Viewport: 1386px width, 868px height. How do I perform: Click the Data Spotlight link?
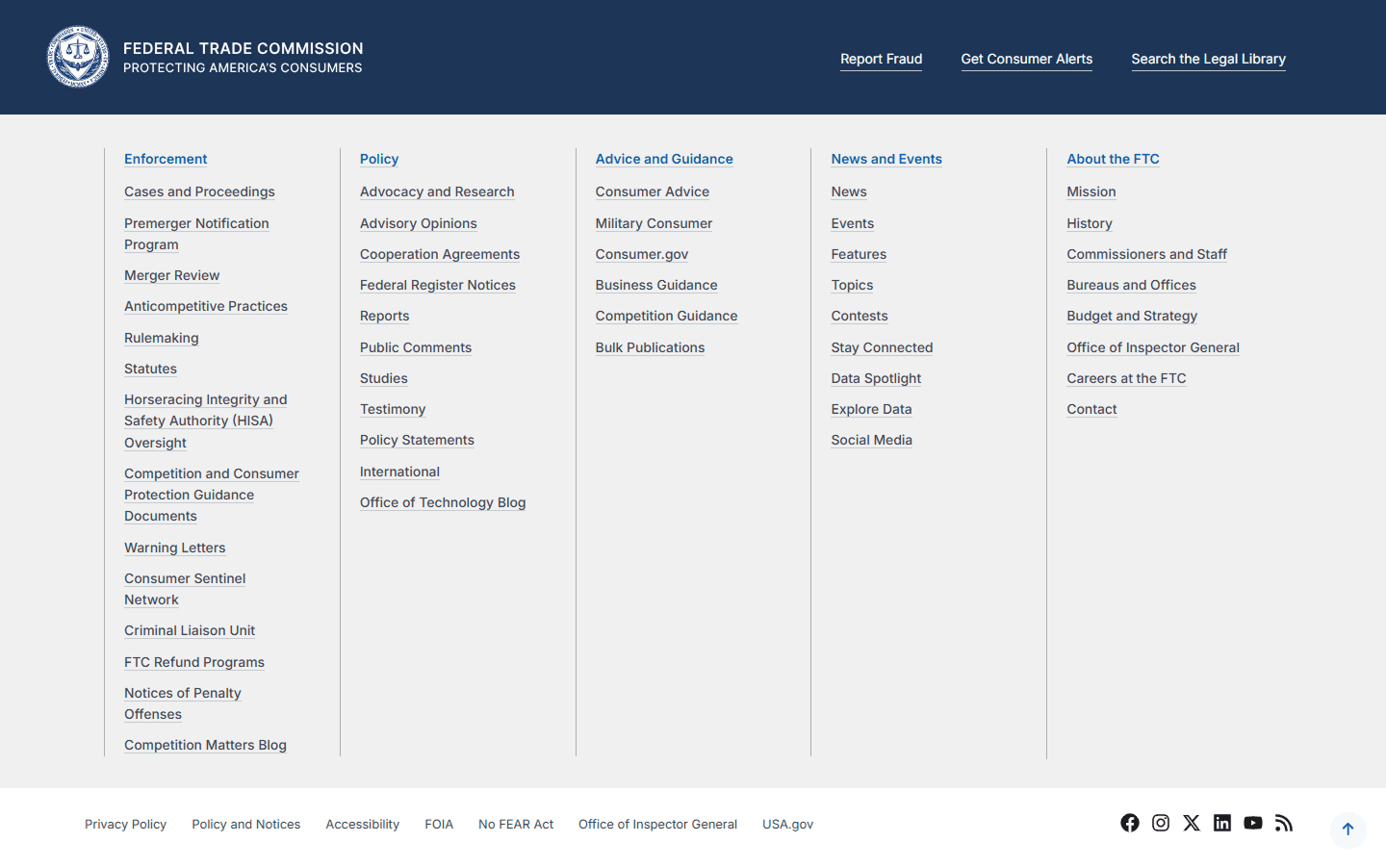click(x=876, y=378)
